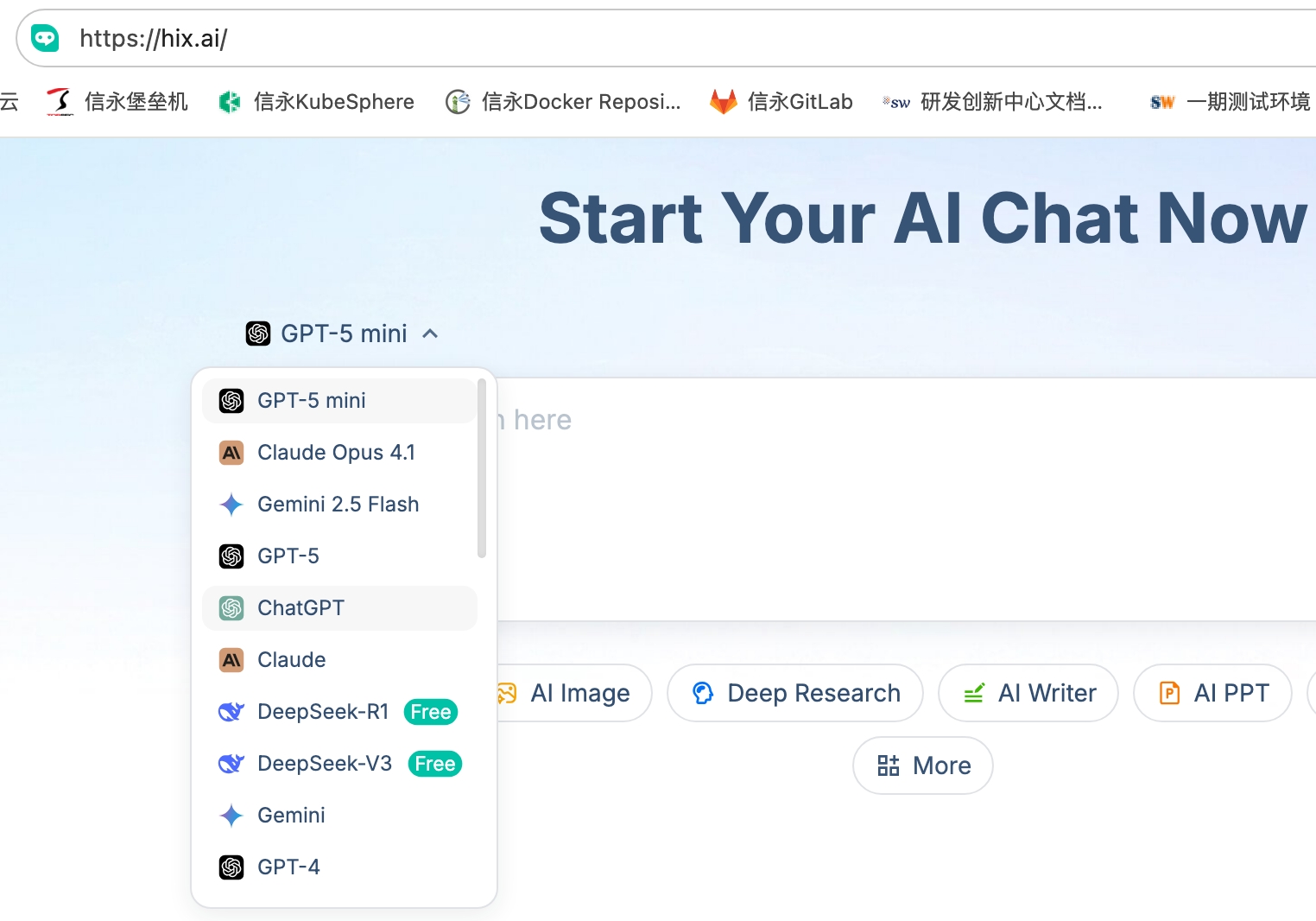
Task: Click the DeepSeek-V3 whale icon
Action: pos(231,764)
